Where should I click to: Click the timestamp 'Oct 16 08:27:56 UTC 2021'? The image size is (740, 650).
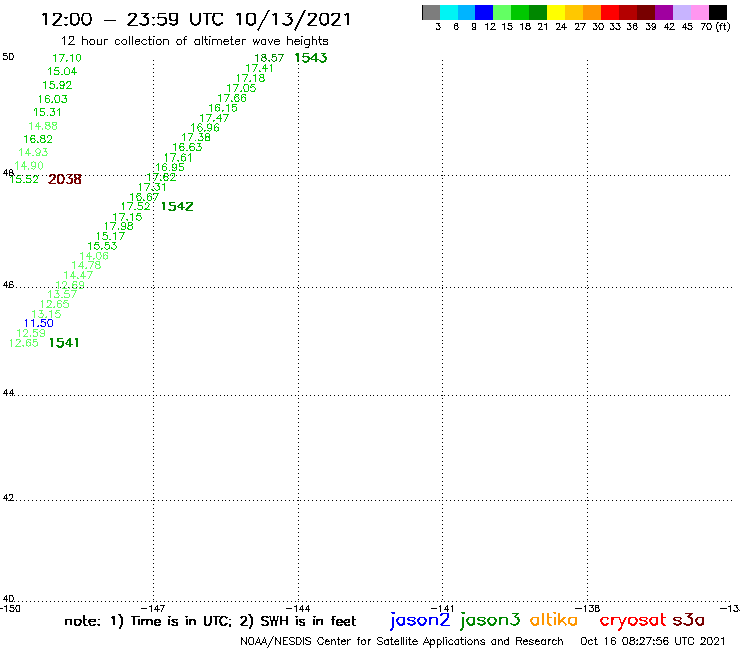[652, 641]
